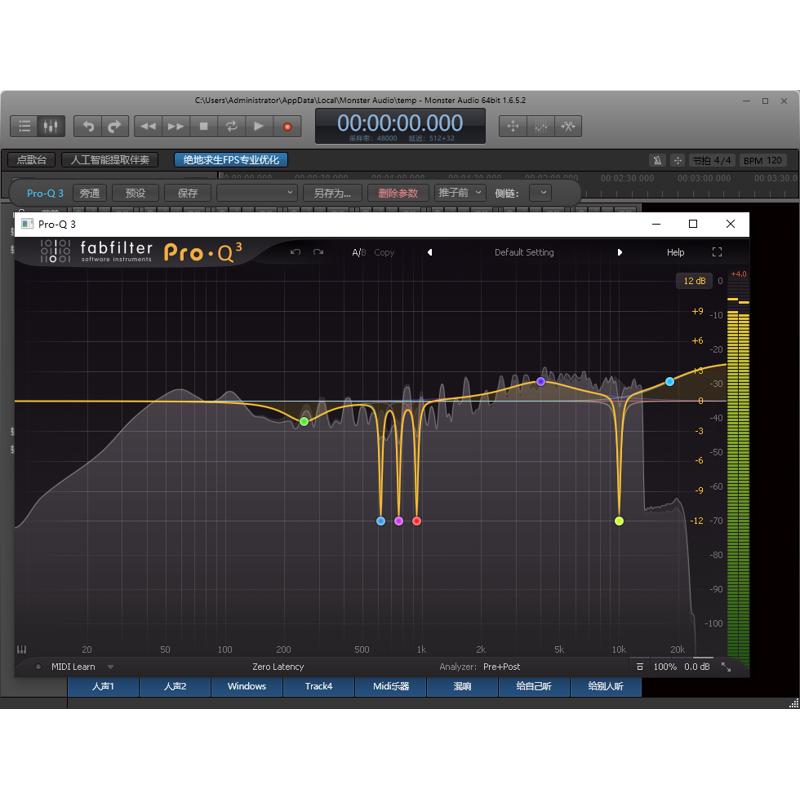Stop playback
Viewport: 800px width, 800px height.
[204, 126]
